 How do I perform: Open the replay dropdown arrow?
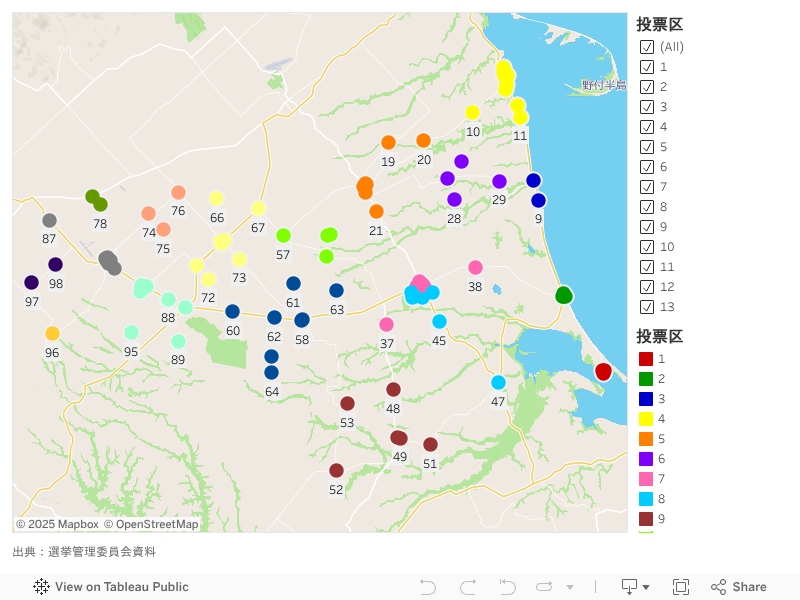570,587
